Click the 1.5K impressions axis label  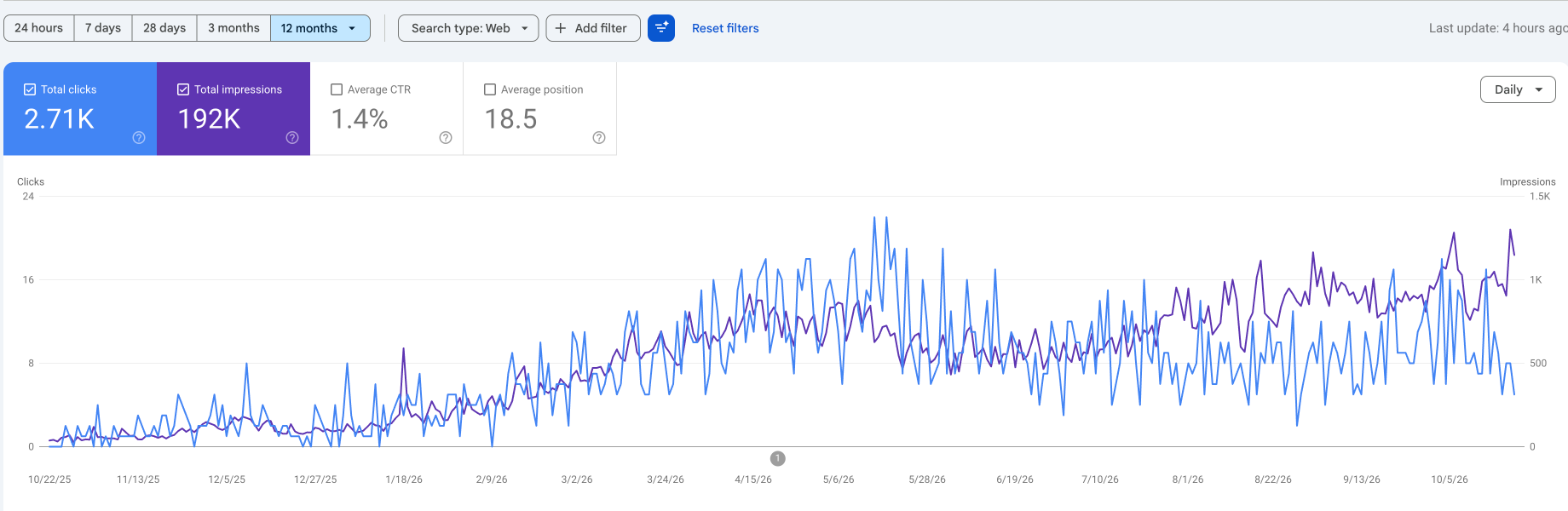pos(1541,196)
